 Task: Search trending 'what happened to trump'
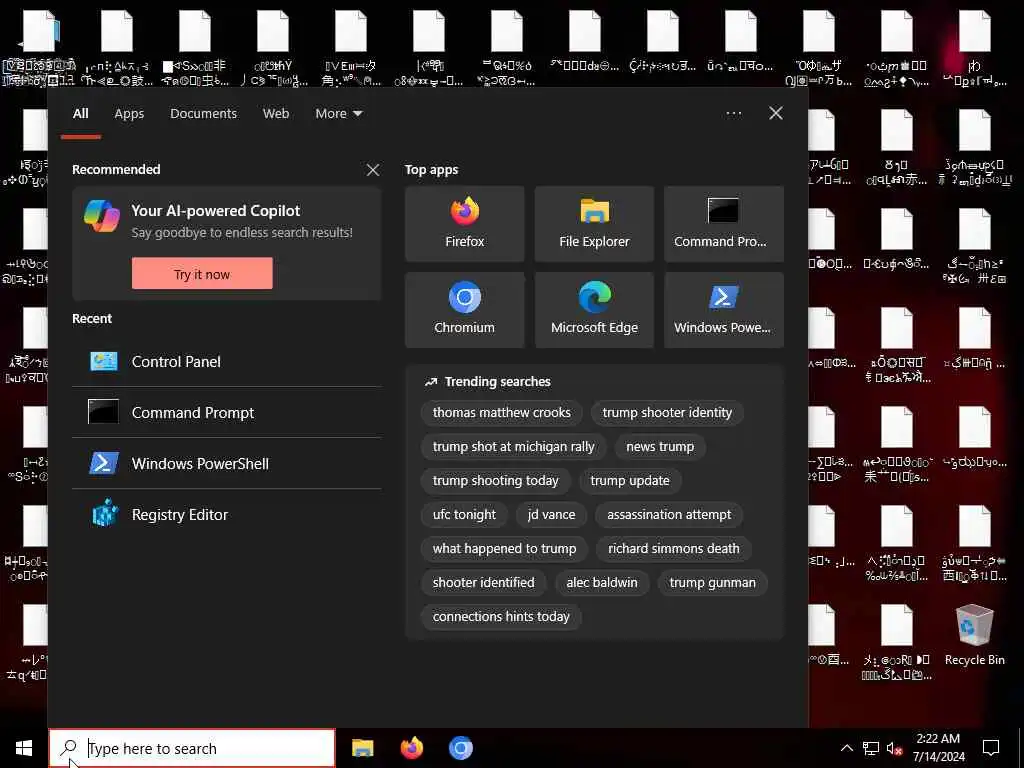click(504, 549)
